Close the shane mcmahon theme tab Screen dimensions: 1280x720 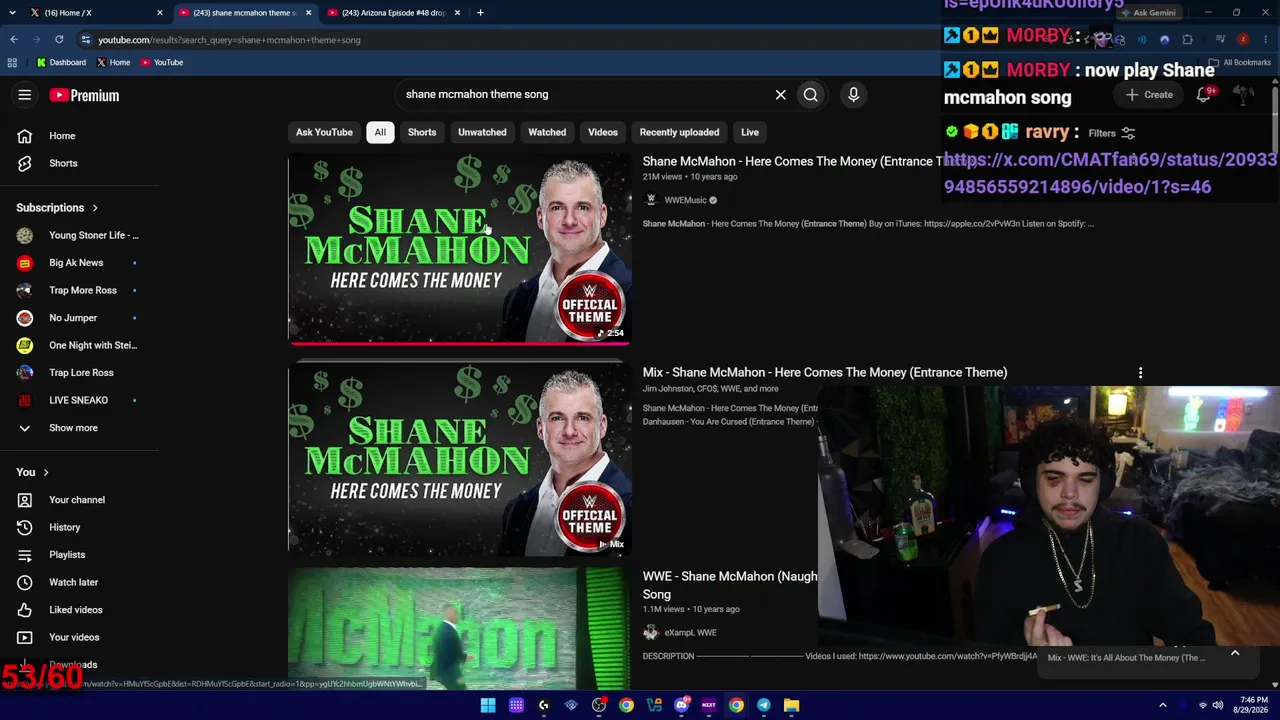click(x=308, y=13)
